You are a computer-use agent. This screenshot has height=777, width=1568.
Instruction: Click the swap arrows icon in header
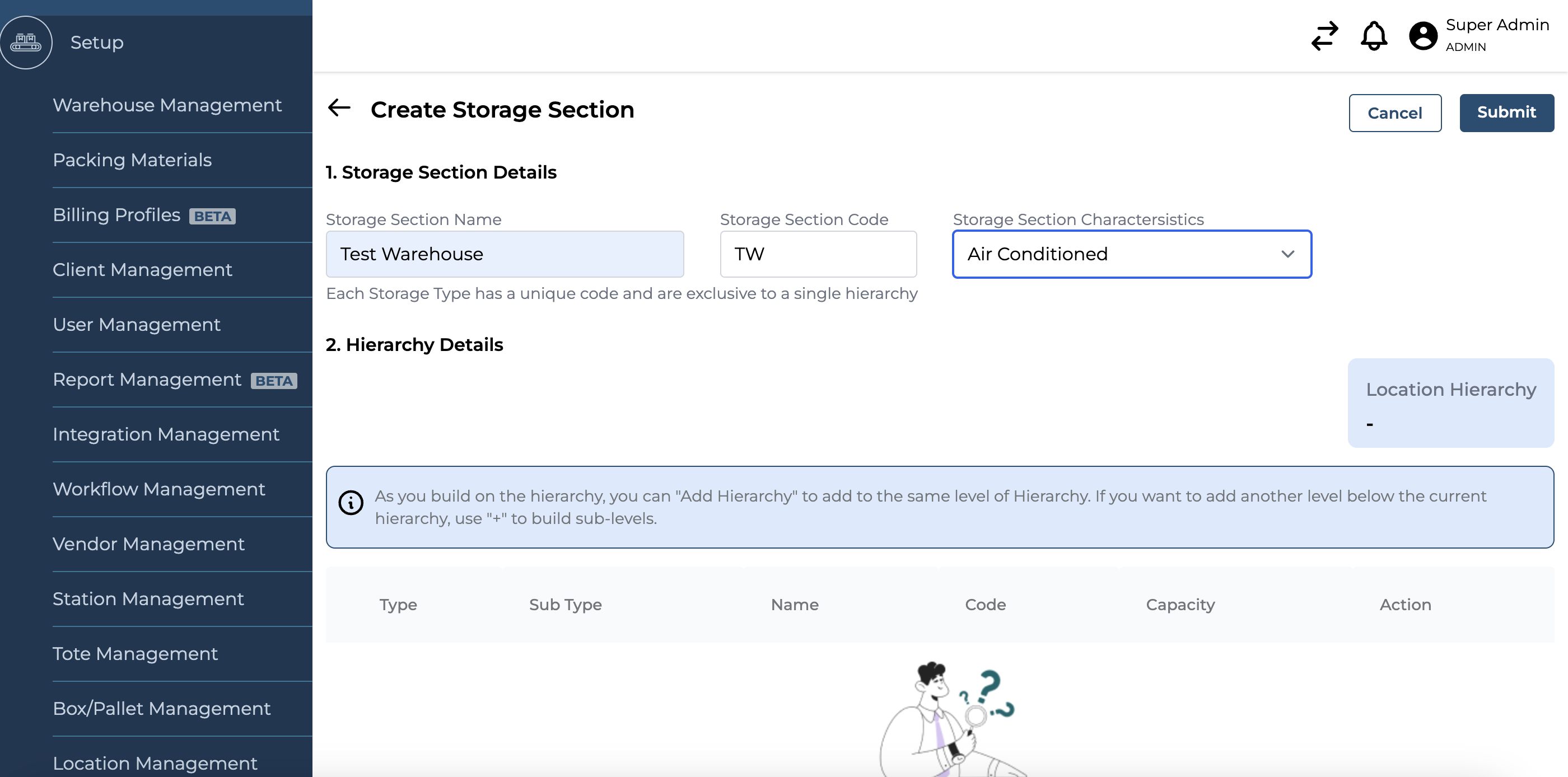coord(1324,36)
